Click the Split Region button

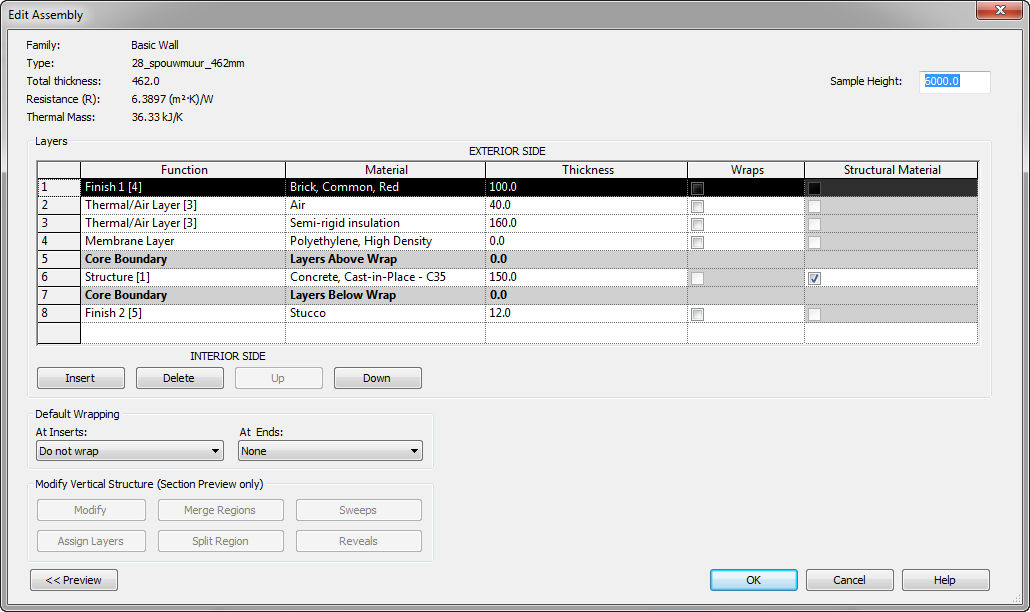[x=220, y=541]
